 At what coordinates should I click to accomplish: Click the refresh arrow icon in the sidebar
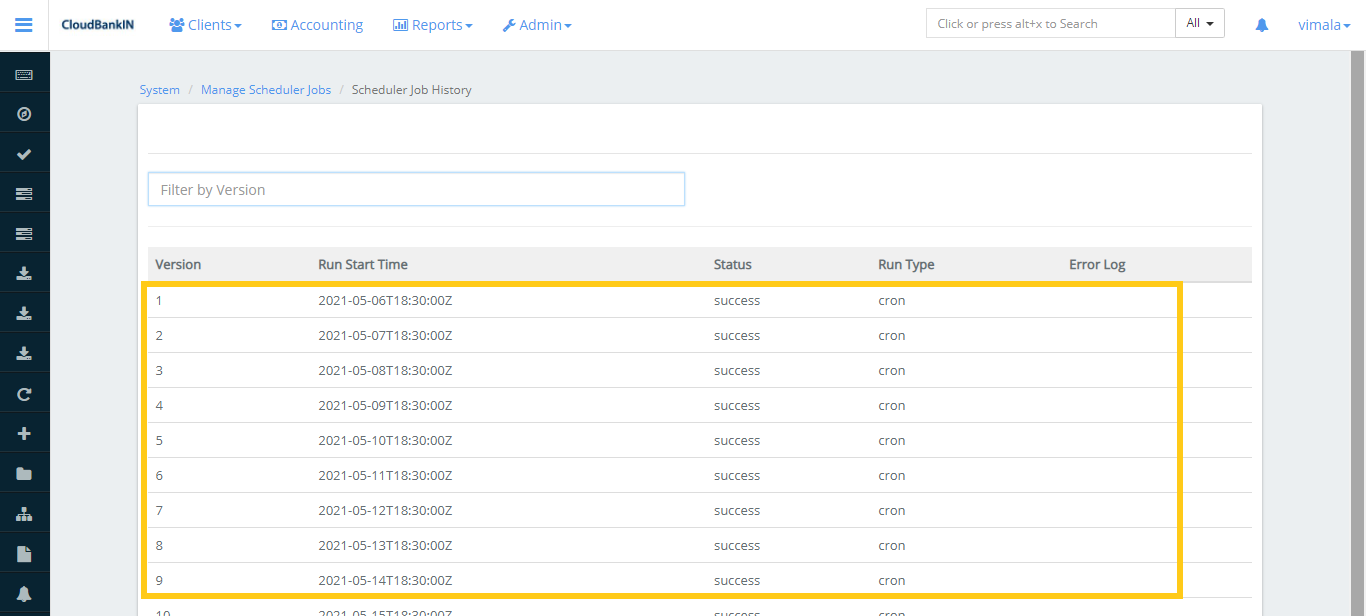[24, 394]
